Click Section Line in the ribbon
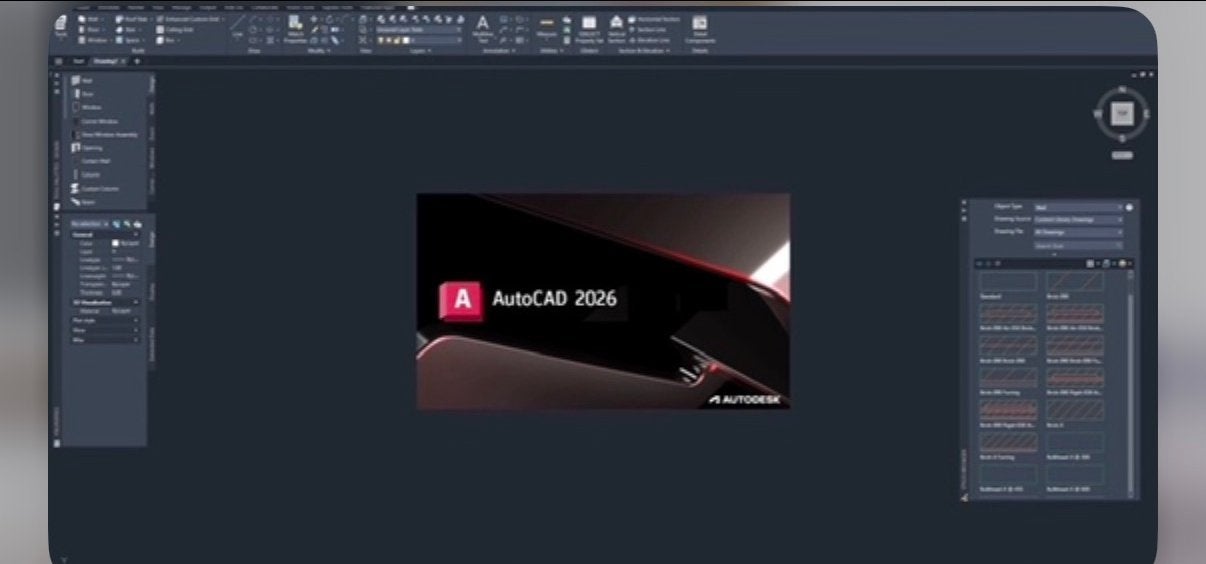This screenshot has width=1206, height=564. coord(647,29)
